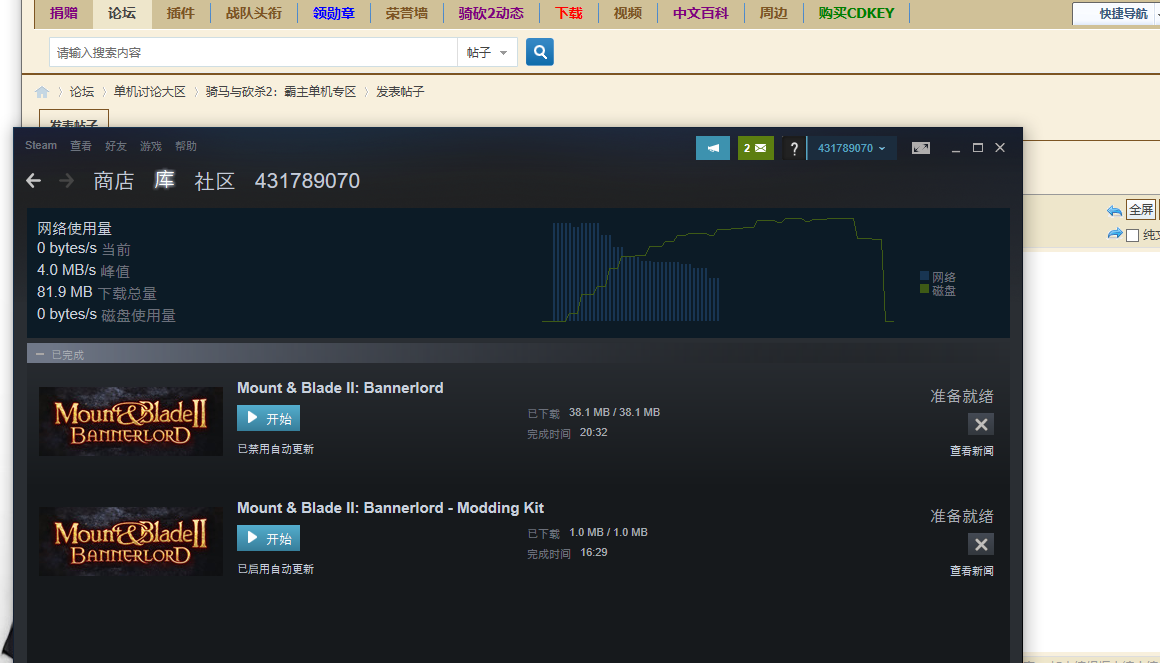Click the Bannerlord game banner thumbnail
This screenshot has width=1160, height=663.
(x=131, y=421)
